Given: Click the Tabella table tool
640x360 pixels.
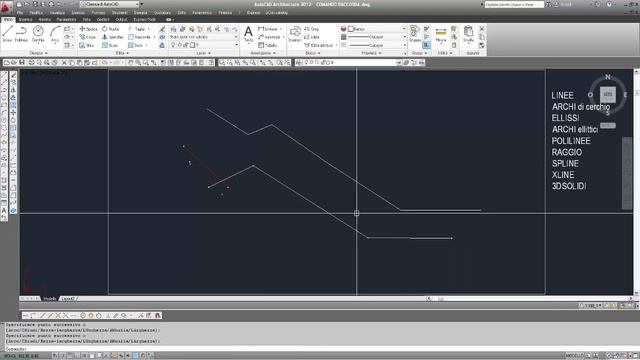Looking at the screenshot, I should pos(268,45).
